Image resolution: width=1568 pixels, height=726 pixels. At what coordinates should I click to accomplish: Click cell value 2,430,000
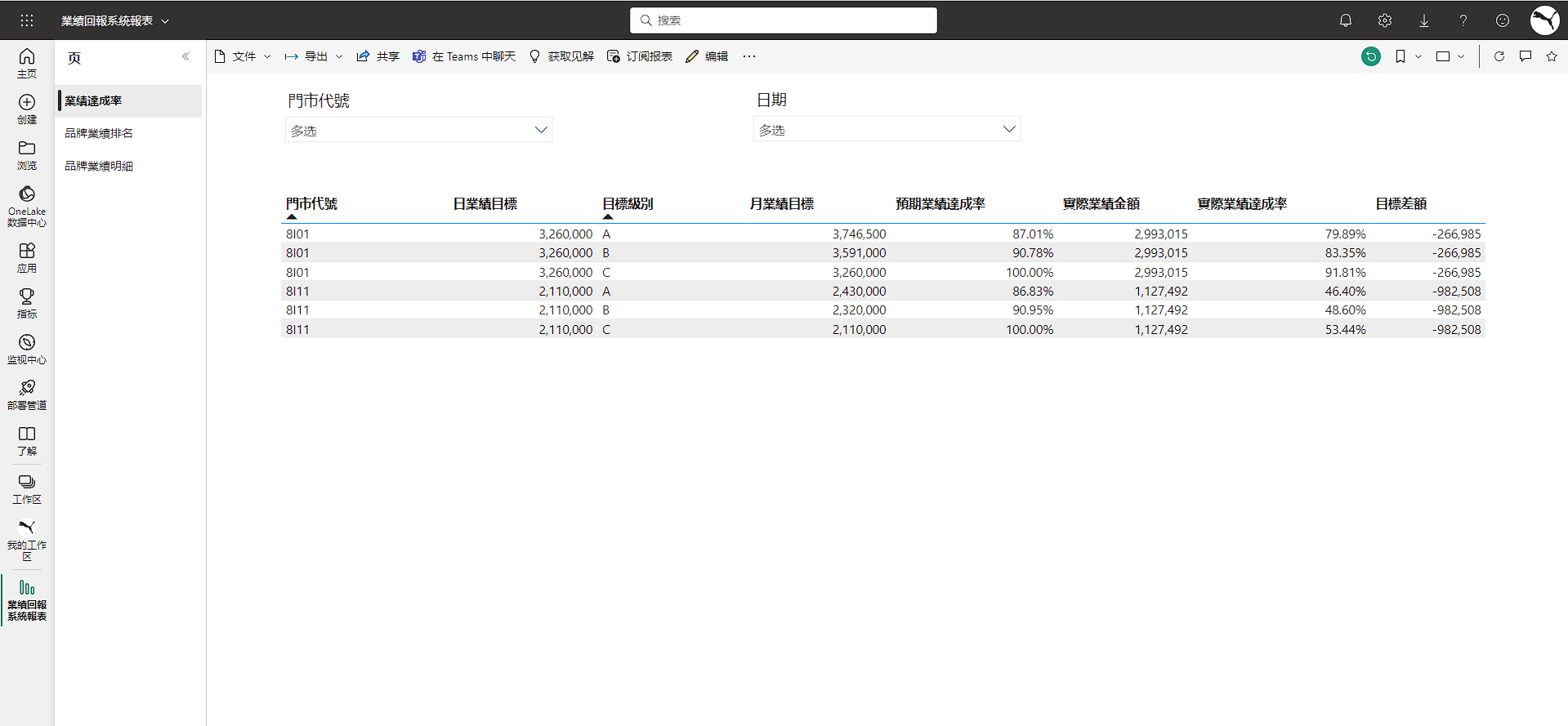pyautogui.click(x=859, y=292)
